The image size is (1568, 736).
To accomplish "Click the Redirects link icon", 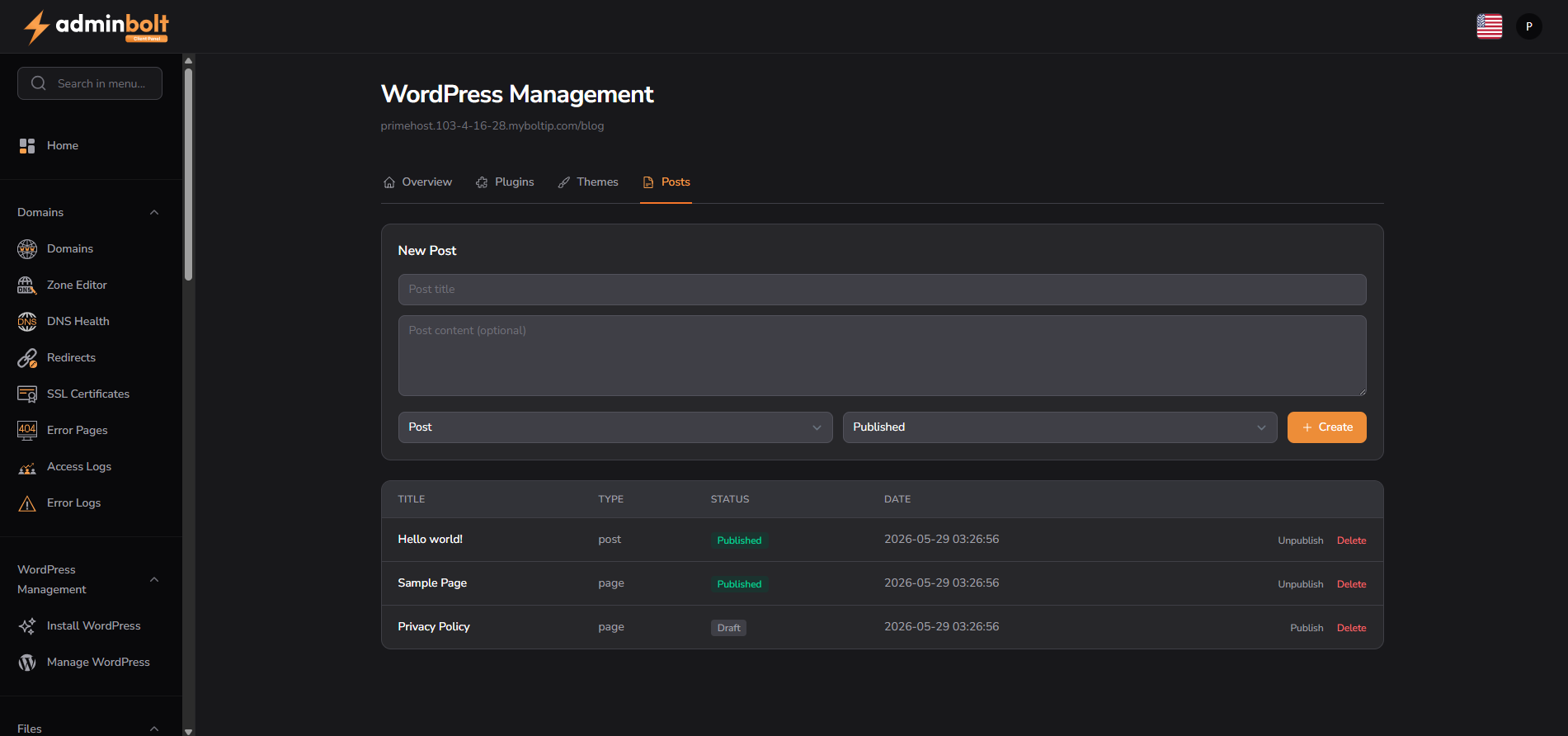I will pos(27,357).
